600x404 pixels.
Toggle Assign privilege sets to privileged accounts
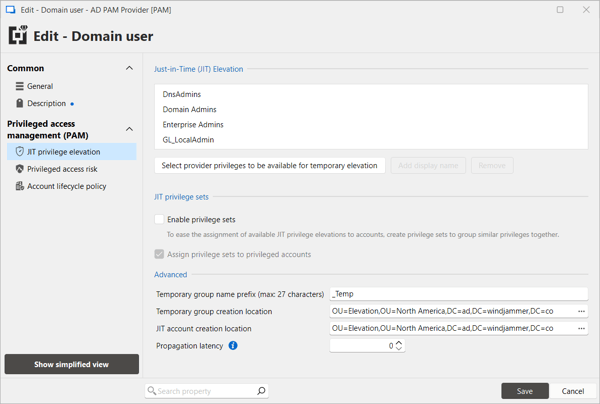159,254
